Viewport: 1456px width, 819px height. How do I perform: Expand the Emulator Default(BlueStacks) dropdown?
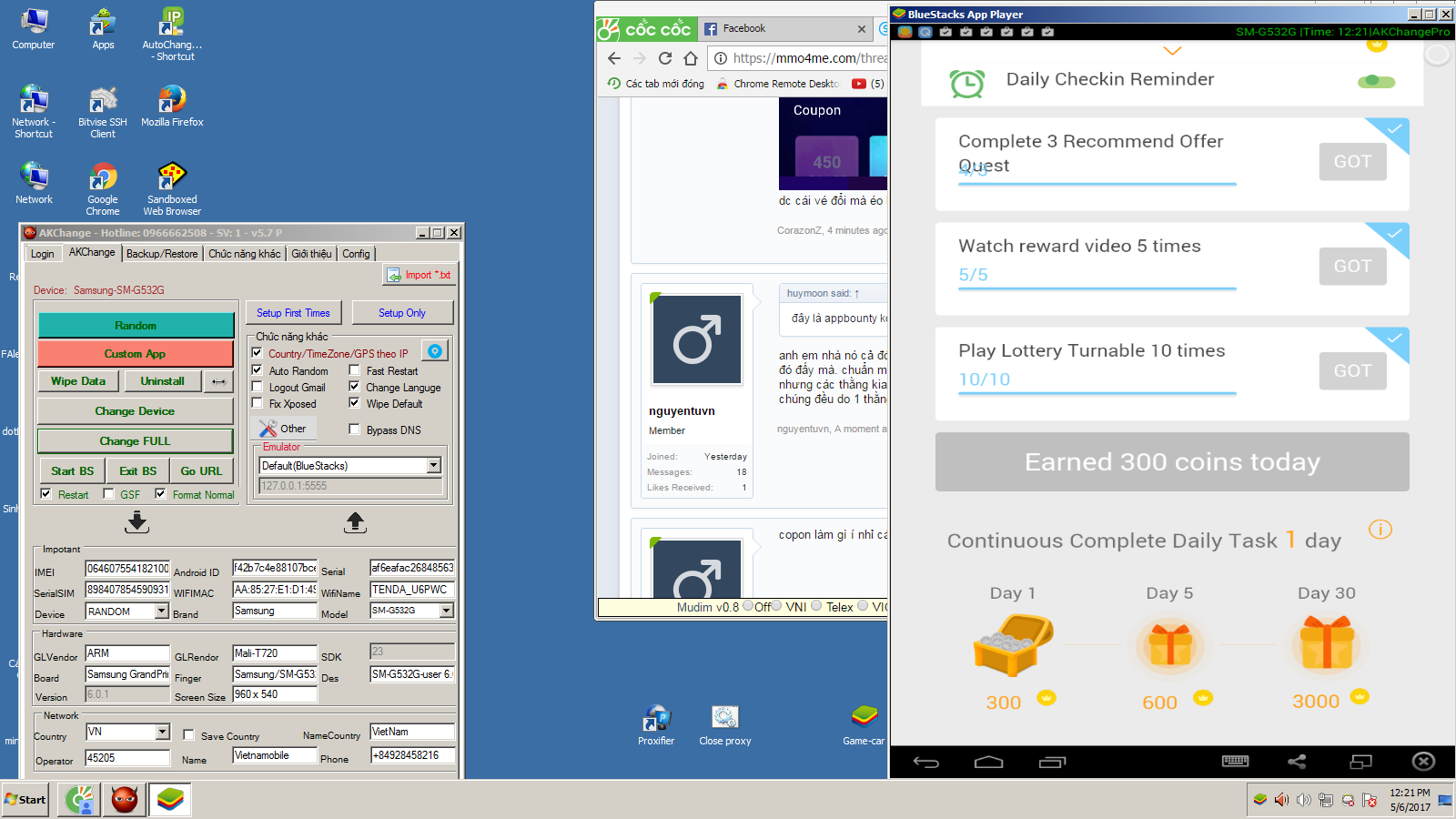tap(434, 466)
